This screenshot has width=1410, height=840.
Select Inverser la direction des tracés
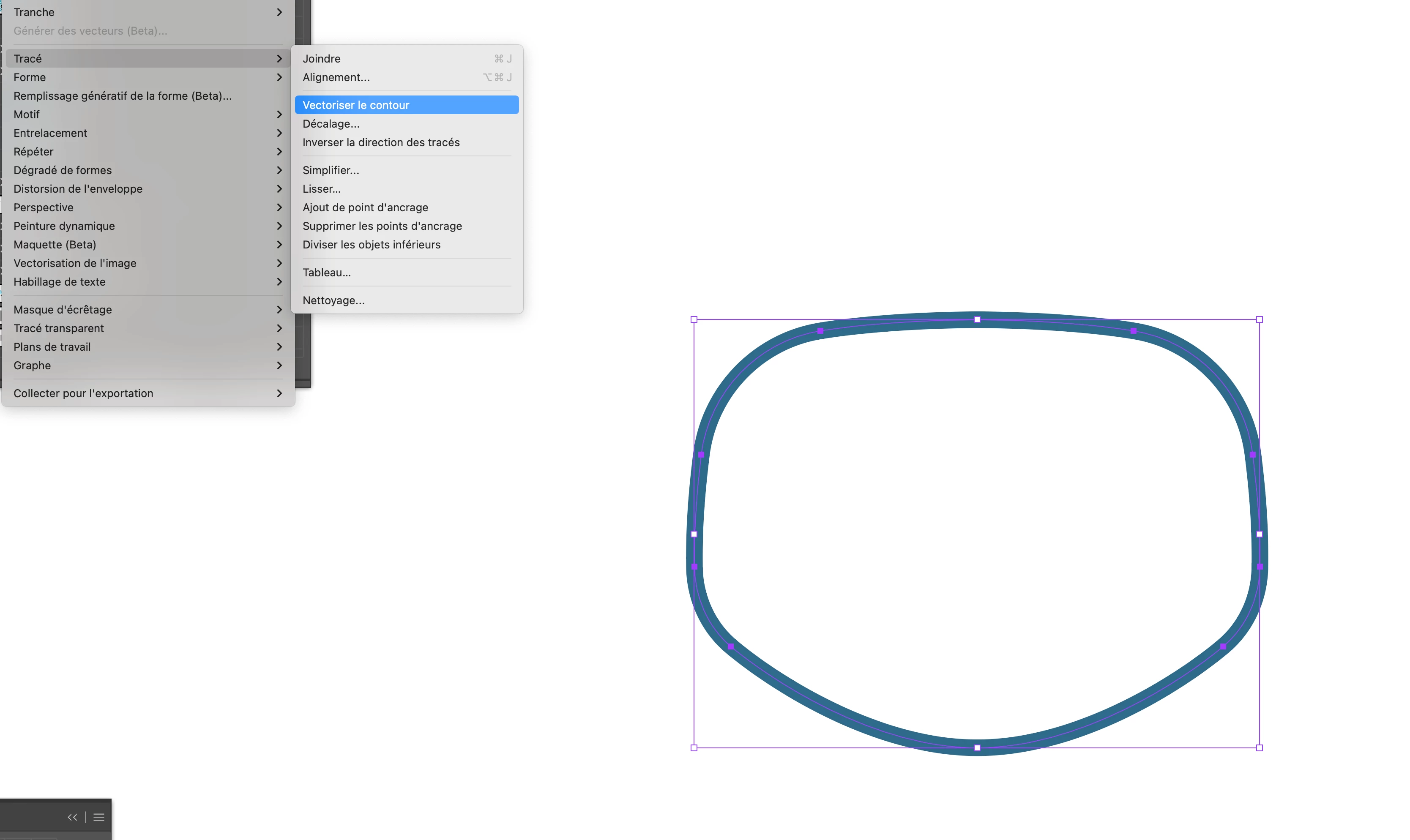click(381, 142)
